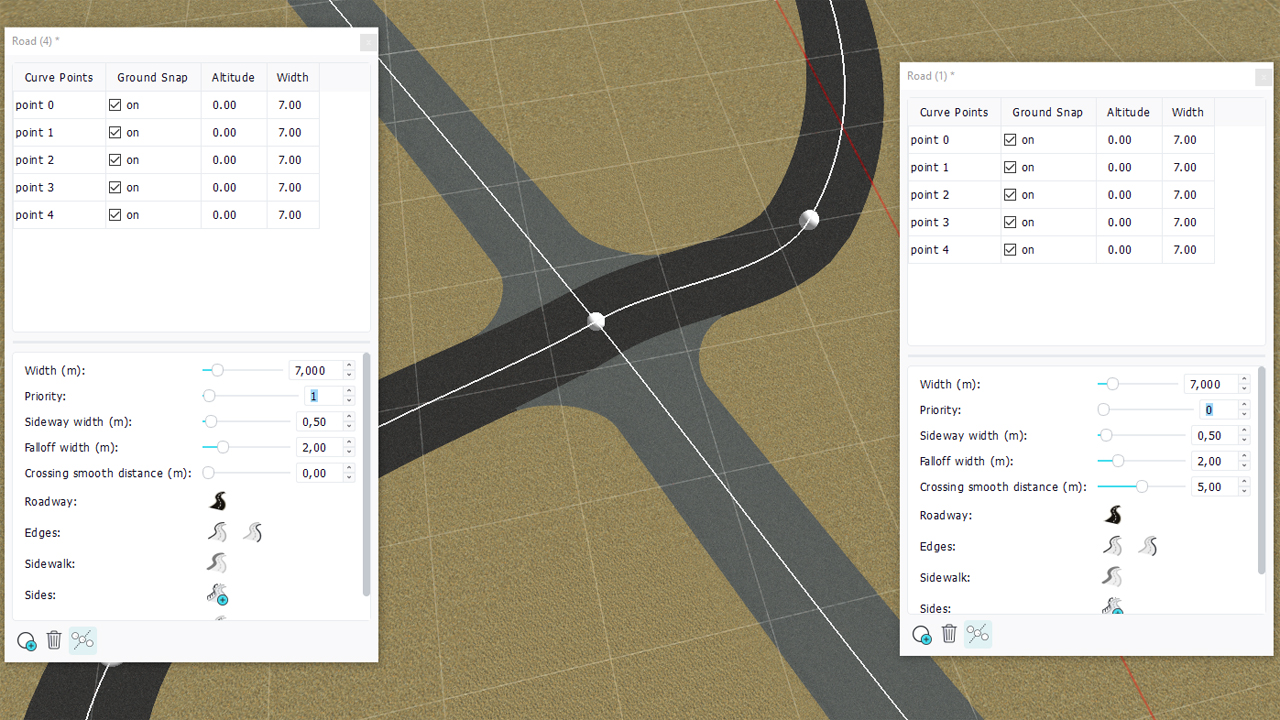
Task: Decrease Crossing smooth distance stepper in Road (1)
Action: pos(1244,492)
